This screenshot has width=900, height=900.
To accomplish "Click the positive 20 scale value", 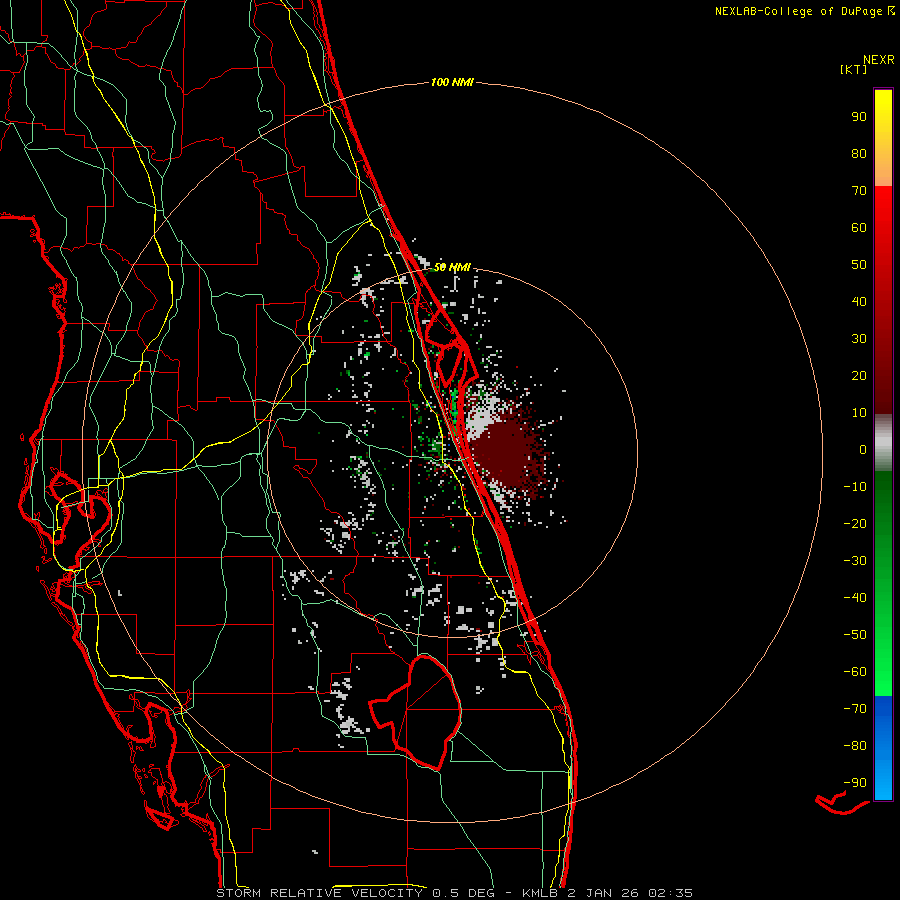I will pos(859,376).
